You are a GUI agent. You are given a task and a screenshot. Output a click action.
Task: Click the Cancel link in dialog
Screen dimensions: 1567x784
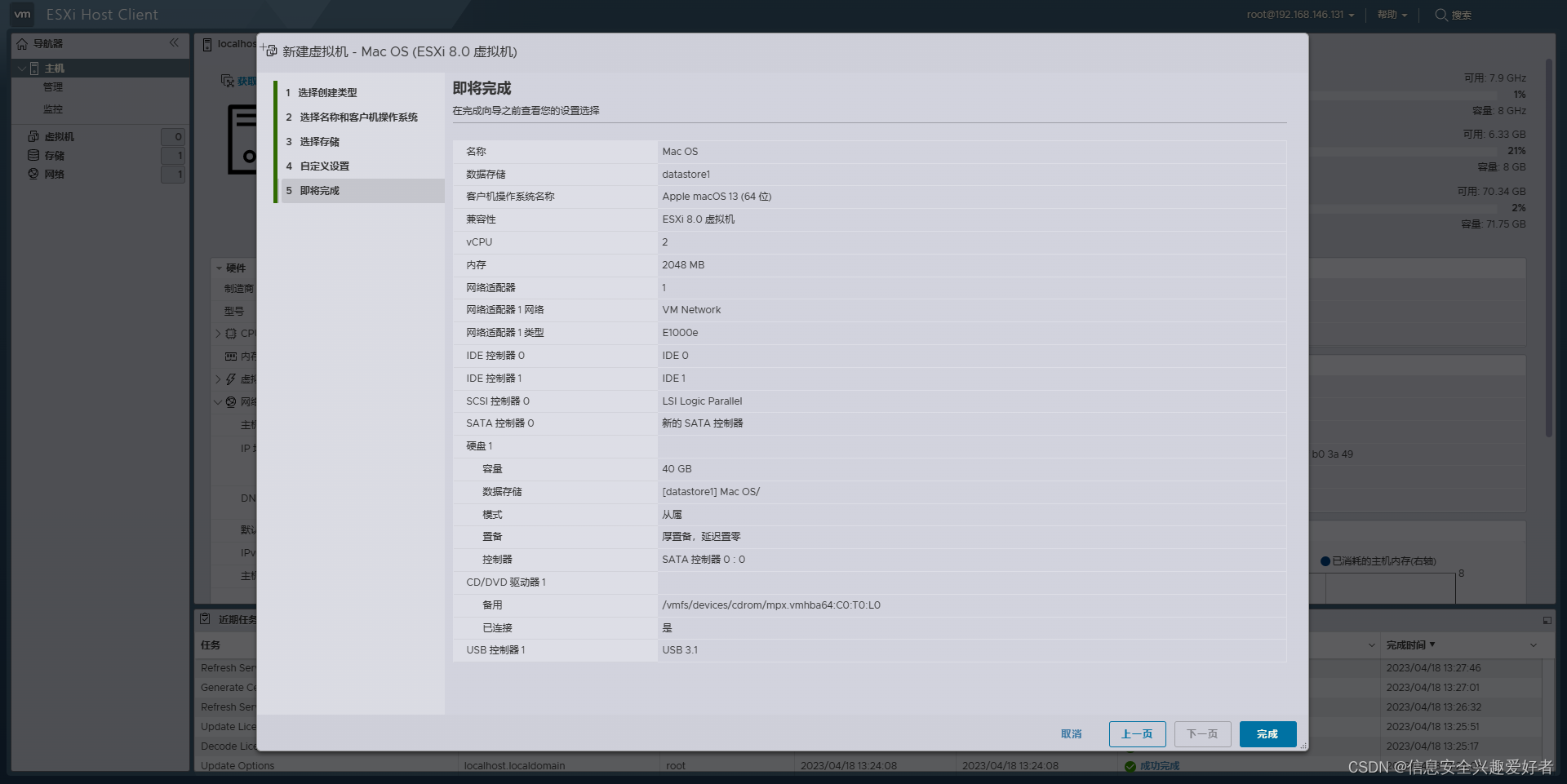(x=1072, y=734)
